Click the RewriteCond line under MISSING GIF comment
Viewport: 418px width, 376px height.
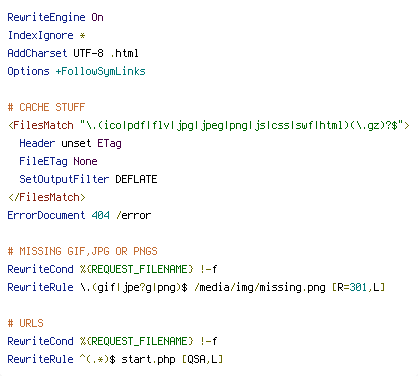point(112,269)
